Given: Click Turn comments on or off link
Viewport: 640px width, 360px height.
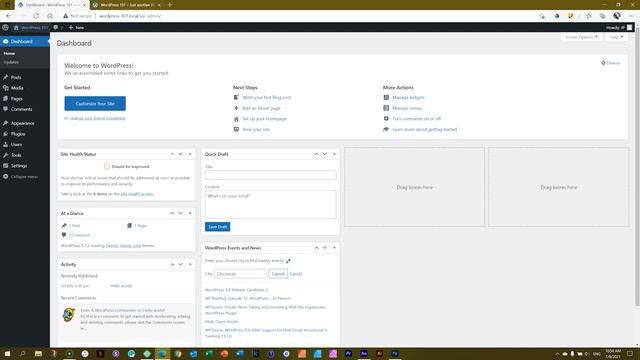Looking at the screenshot, I should [x=416, y=118].
